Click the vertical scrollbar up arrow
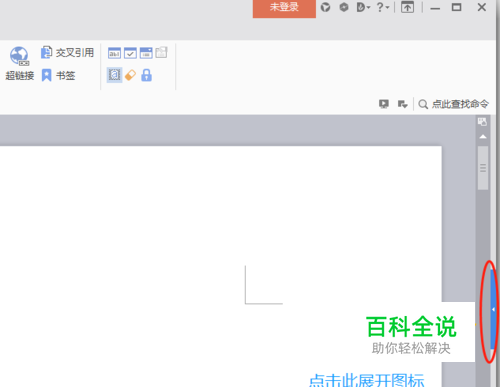The width and height of the screenshot is (500, 387). point(483,137)
